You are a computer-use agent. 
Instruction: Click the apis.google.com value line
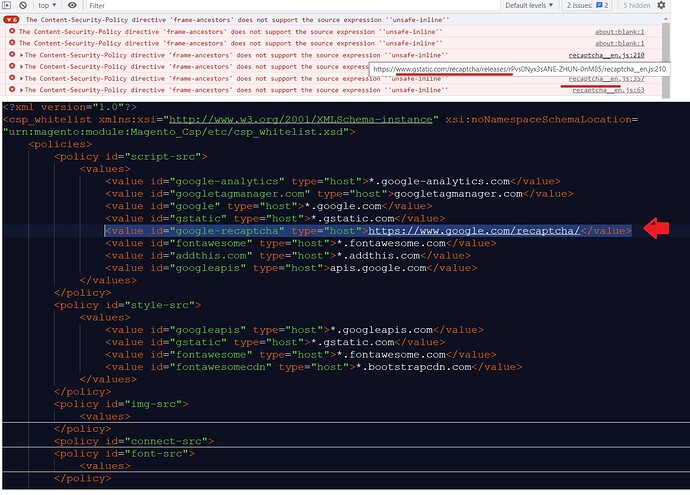click(x=291, y=268)
